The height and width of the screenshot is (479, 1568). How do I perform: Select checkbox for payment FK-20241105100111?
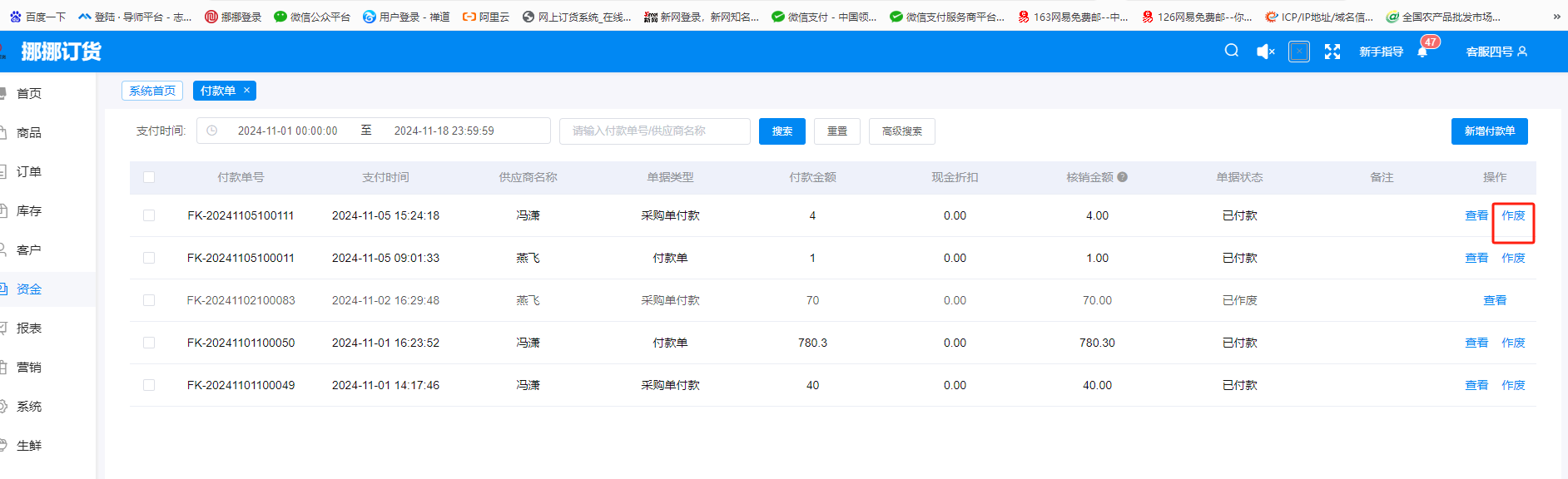click(149, 215)
